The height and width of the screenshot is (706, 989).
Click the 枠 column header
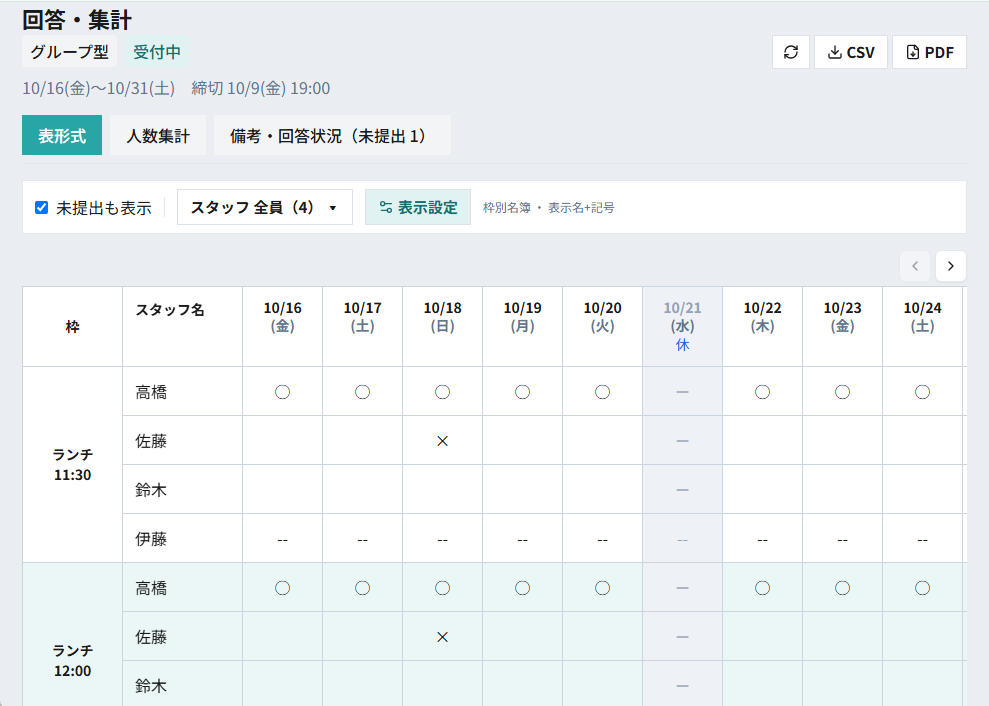pos(73,327)
